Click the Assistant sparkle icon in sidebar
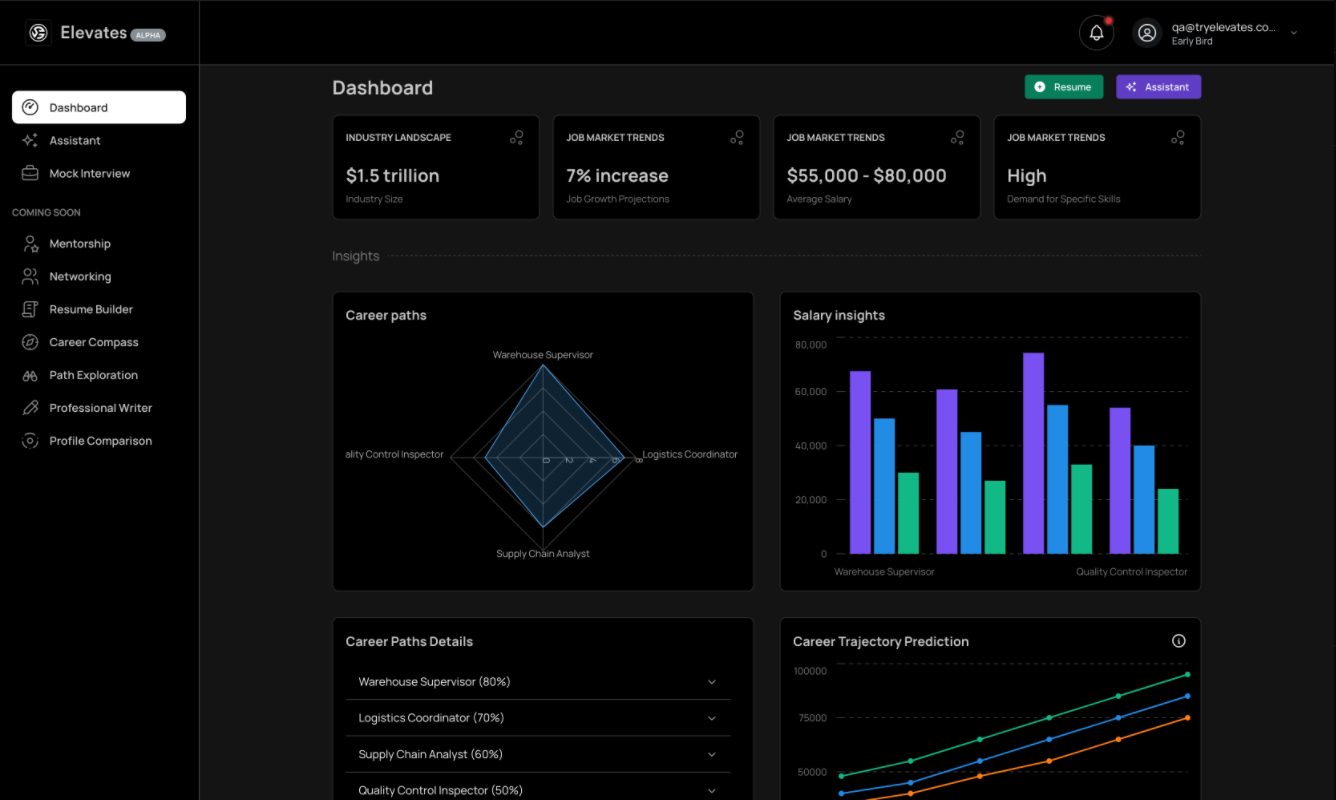 tap(30, 140)
